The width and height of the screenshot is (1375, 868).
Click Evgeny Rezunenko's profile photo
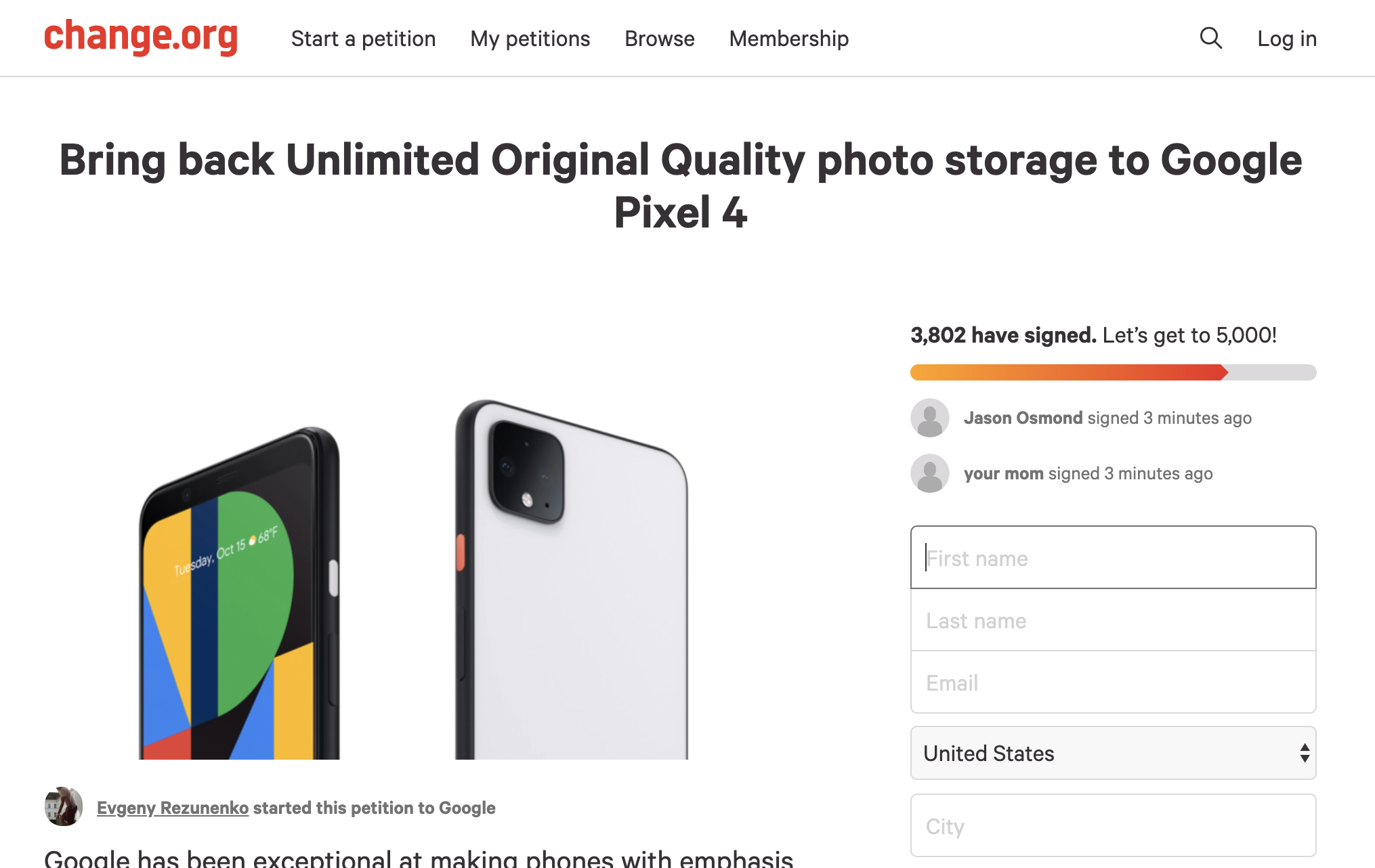(x=64, y=806)
